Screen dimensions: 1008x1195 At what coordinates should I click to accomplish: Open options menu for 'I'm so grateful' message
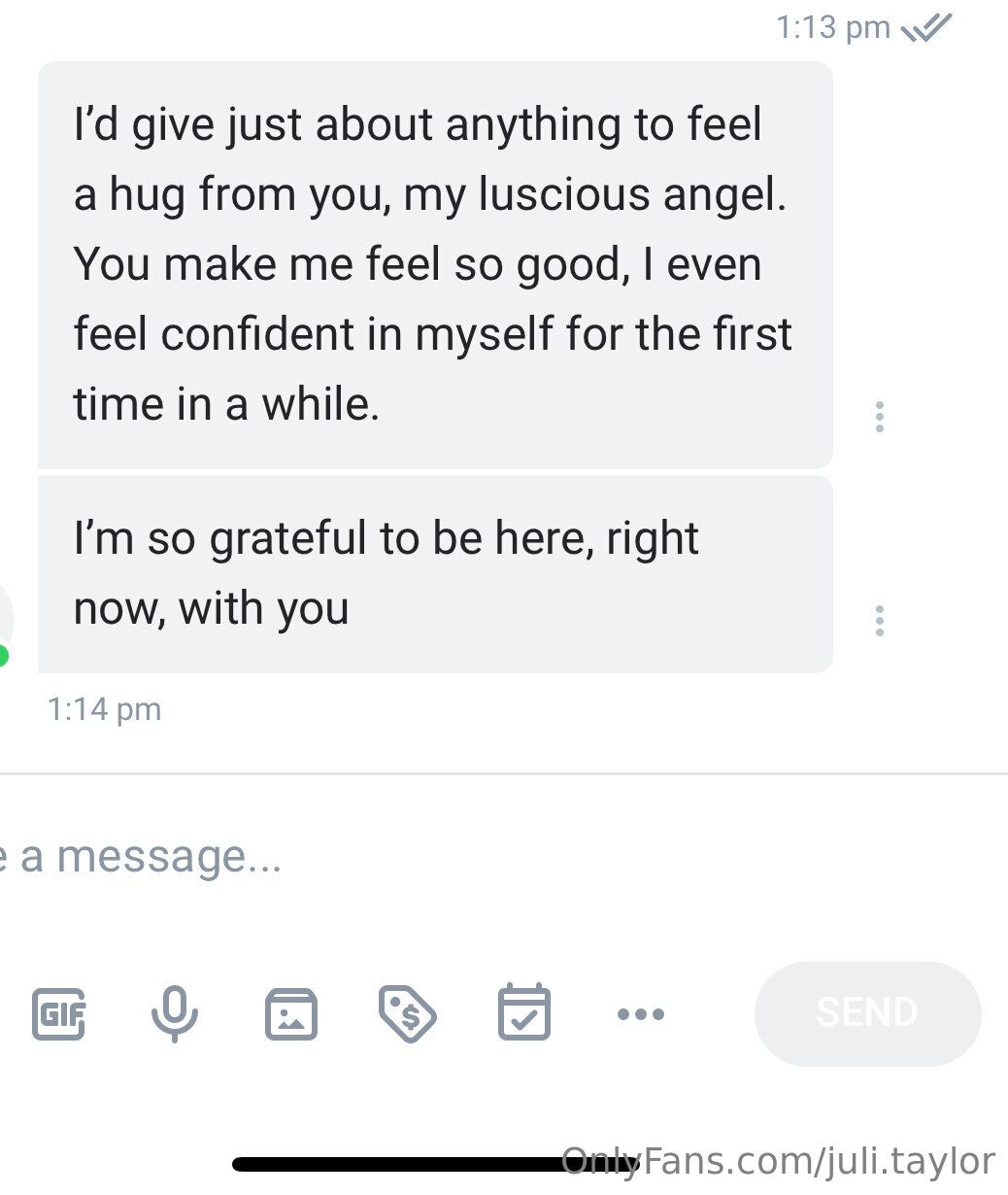879,620
